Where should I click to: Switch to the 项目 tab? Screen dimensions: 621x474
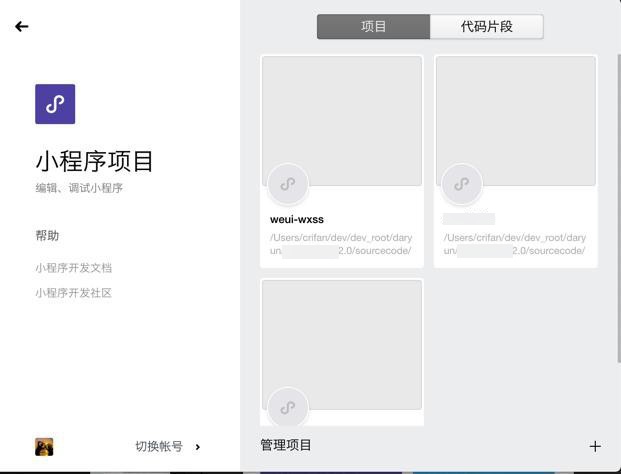(x=373, y=27)
